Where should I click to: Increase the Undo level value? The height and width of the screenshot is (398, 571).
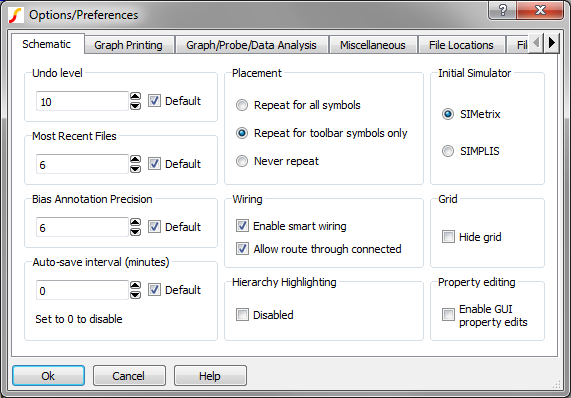[x=135, y=96]
